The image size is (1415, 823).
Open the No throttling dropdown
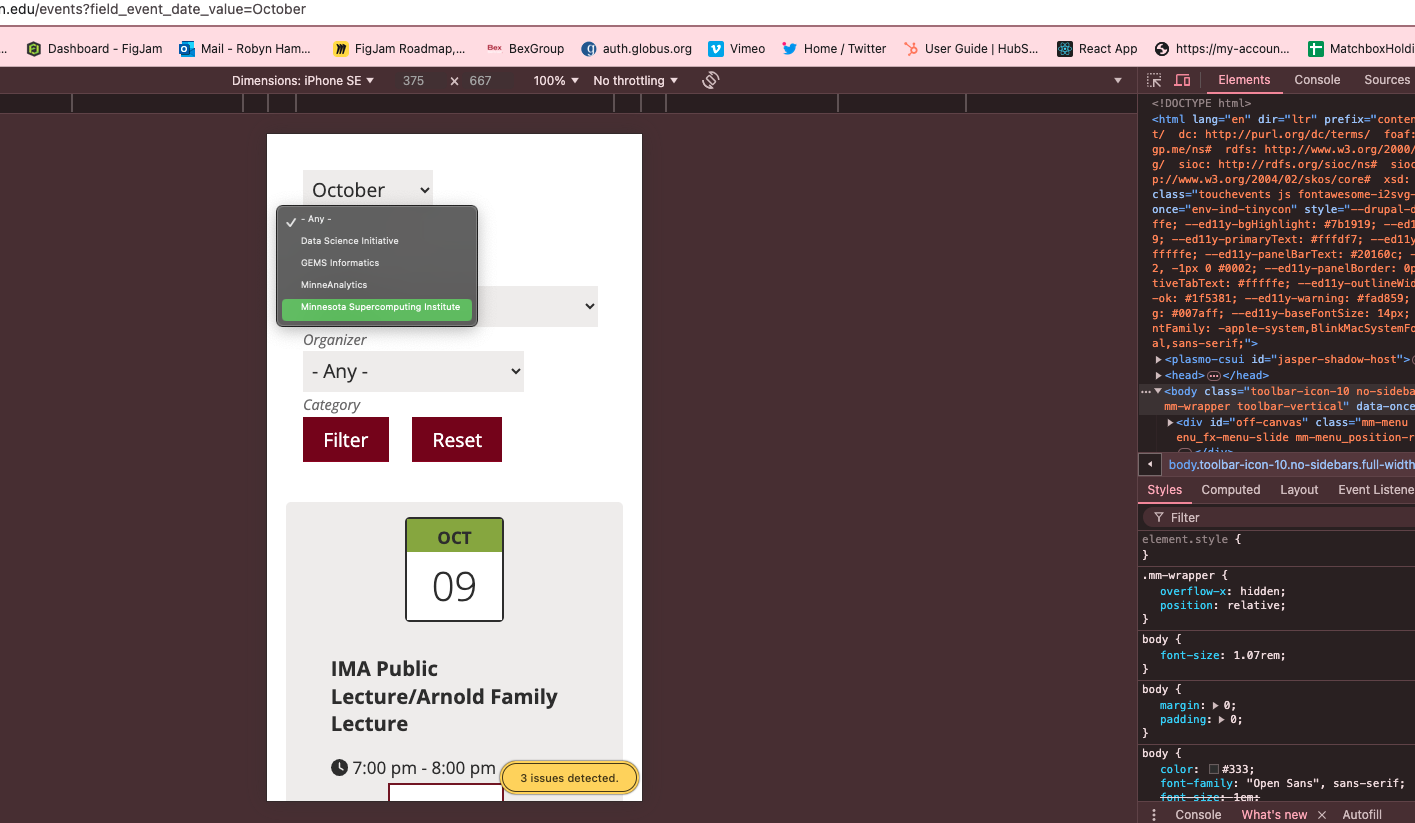click(635, 80)
